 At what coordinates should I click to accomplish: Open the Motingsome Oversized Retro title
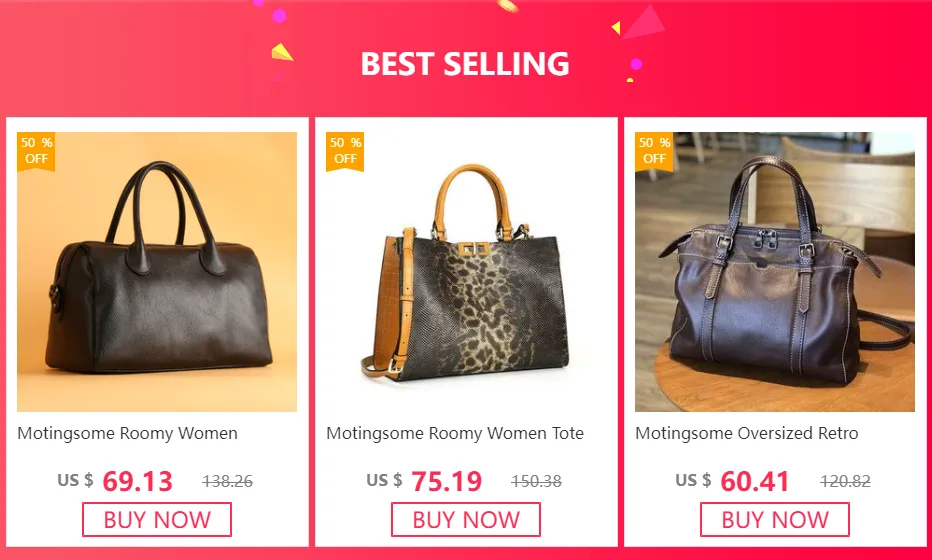click(x=747, y=433)
